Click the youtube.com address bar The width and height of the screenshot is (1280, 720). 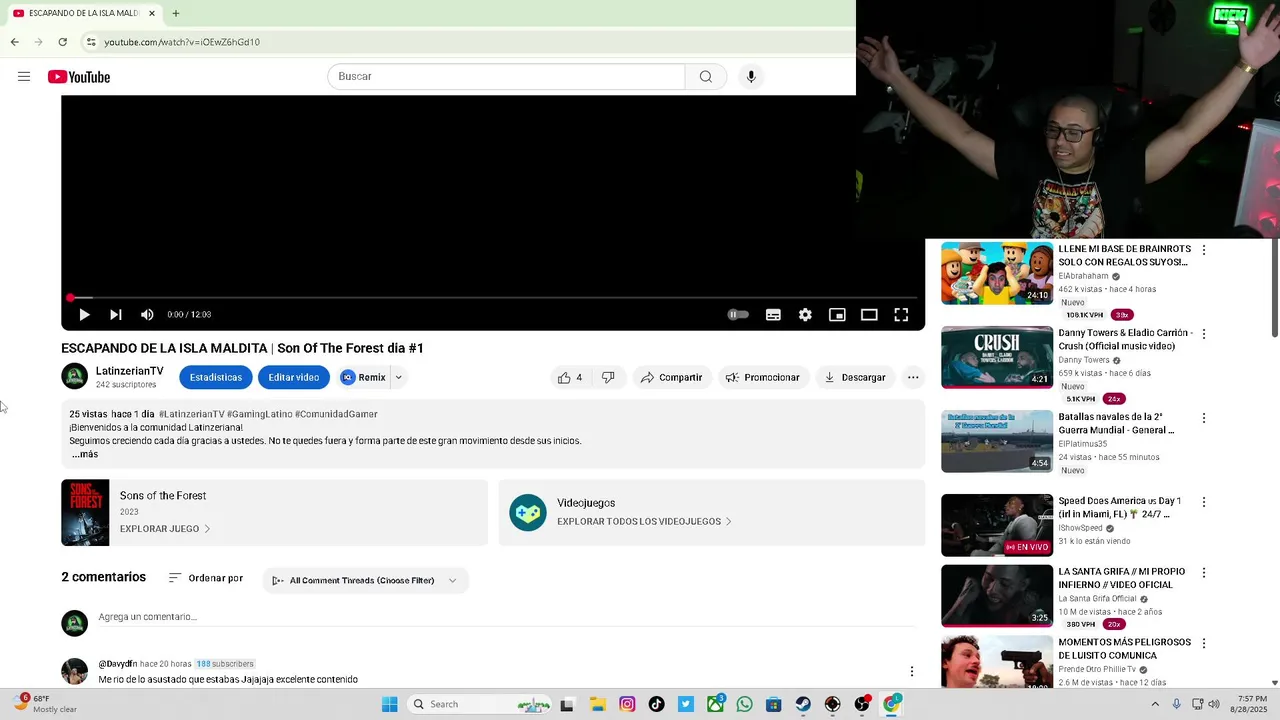click(182, 42)
